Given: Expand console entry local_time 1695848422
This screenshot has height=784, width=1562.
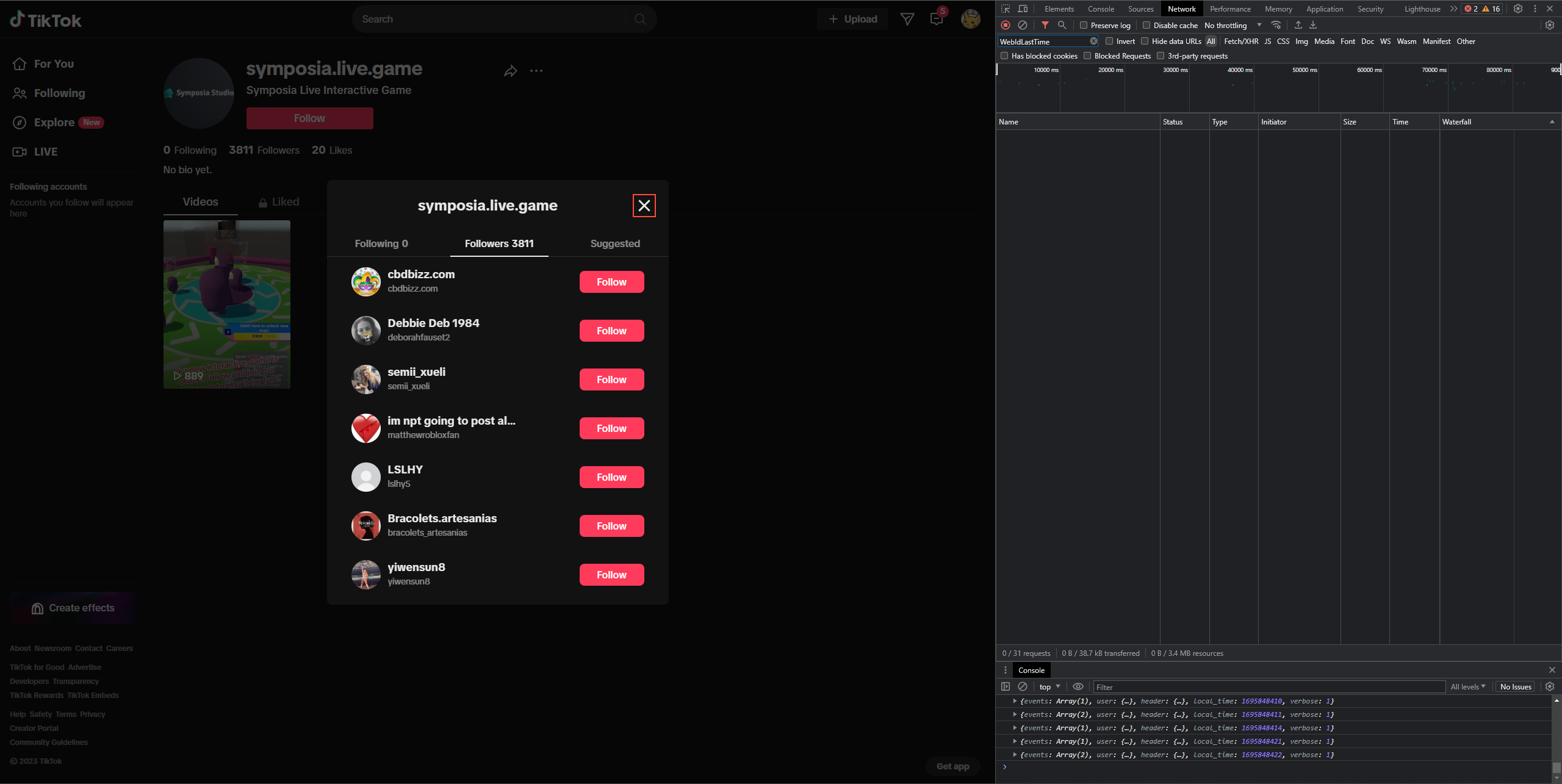Looking at the screenshot, I should coord(1015,755).
